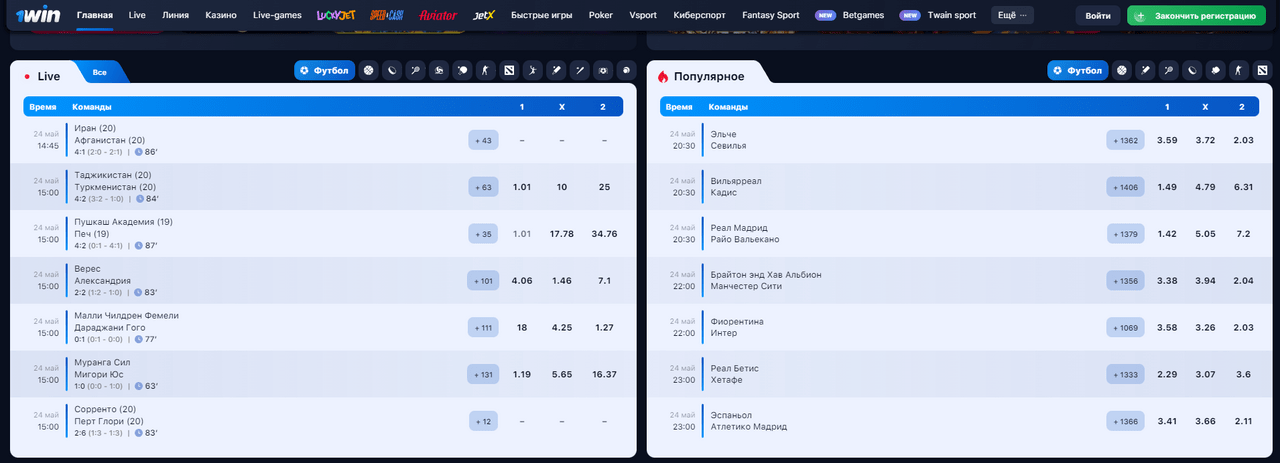Image resolution: width=1280 pixels, height=463 pixels.
Task: Filter Live panel by Dota 2 icon
Action: pos(509,71)
